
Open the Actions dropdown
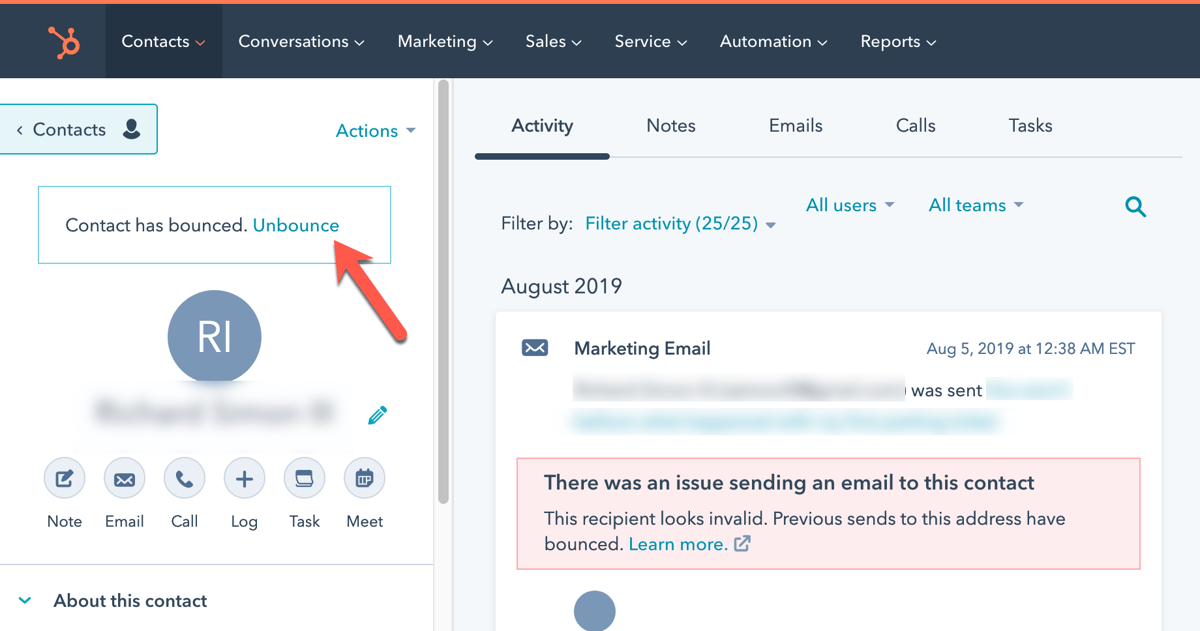[x=375, y=130]
